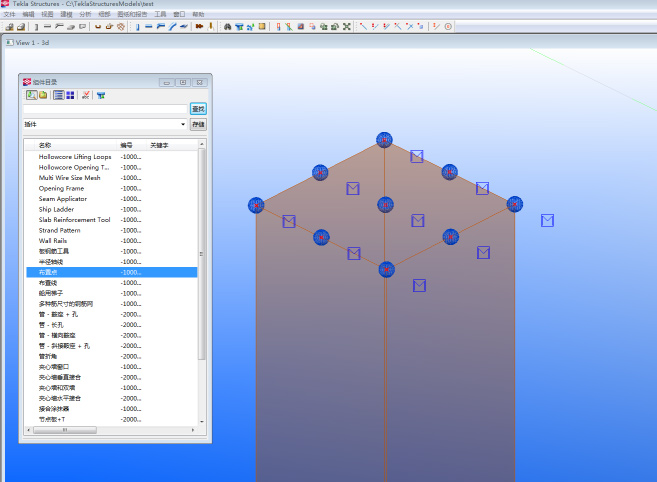The image size is (657, 482).
Task: Open the 工具 menu
Action: click(160, 15)
